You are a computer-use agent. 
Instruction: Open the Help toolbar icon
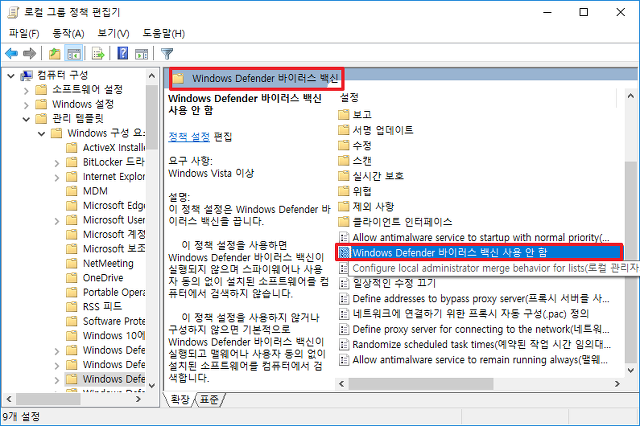[x=122, y=53]
